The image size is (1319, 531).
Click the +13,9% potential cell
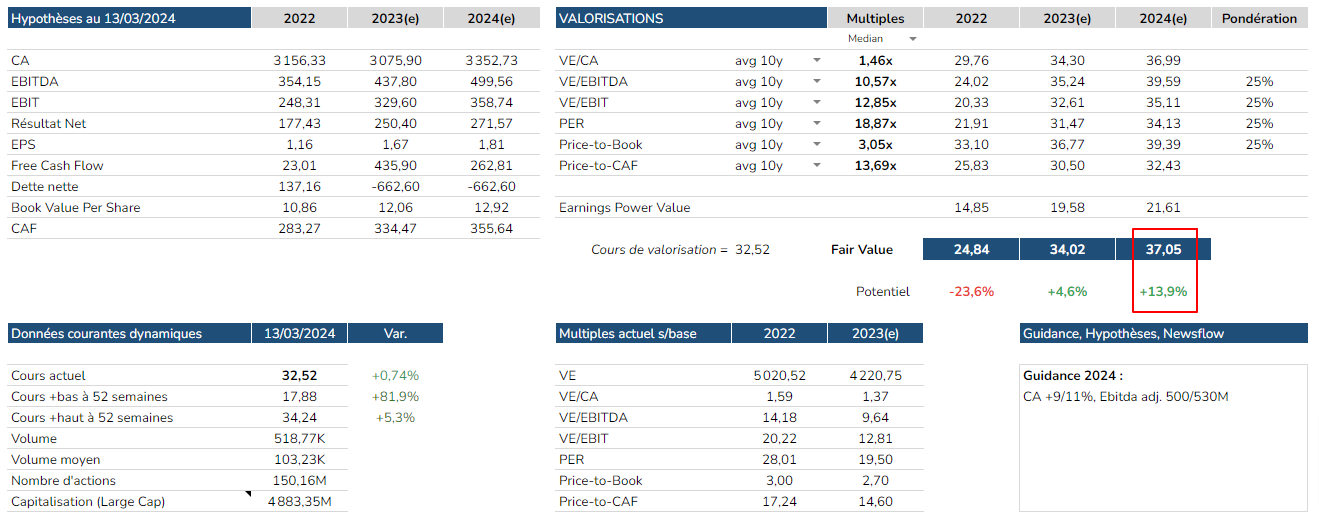coord(1163,292)
